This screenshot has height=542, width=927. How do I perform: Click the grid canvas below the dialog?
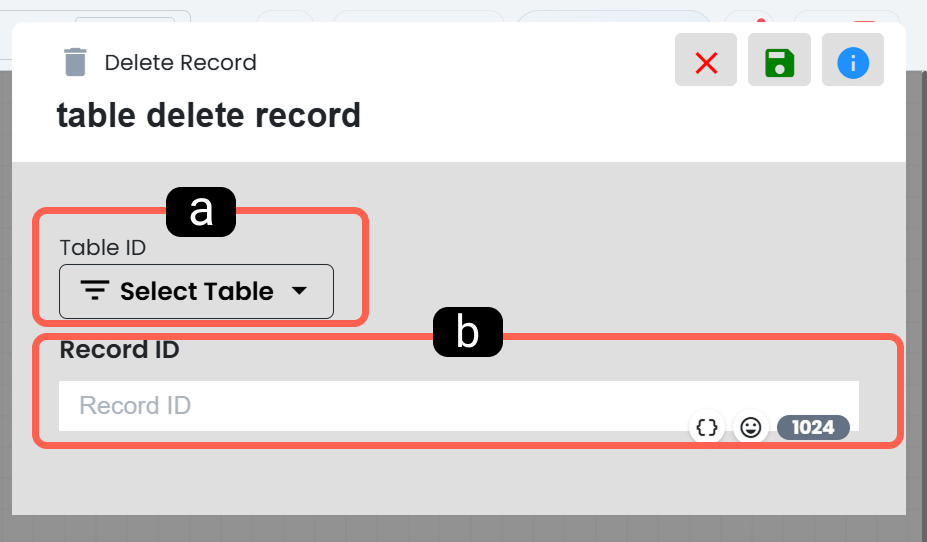[x=459, y=528]
